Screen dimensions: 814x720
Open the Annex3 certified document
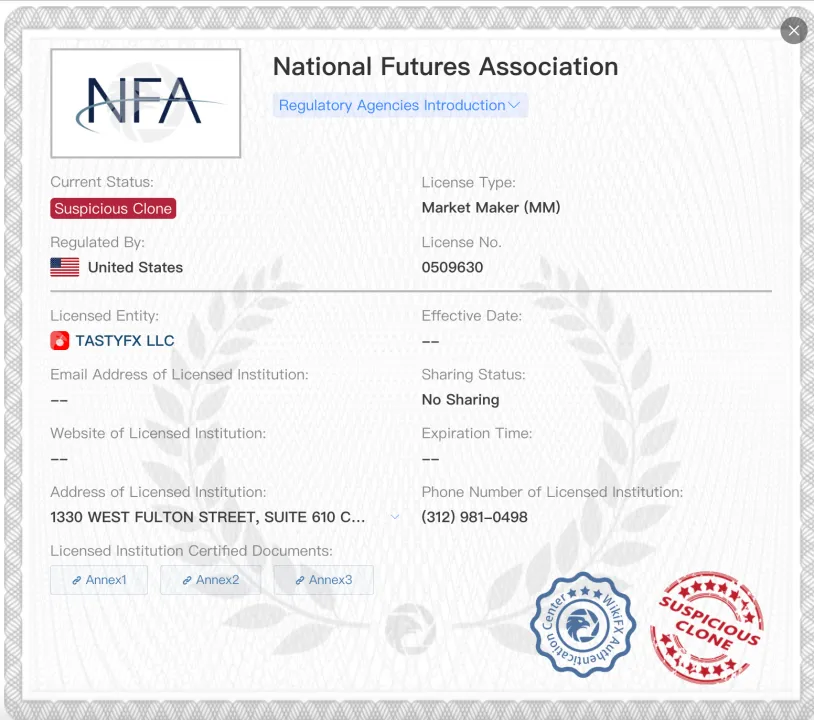(x=323, y=580)
